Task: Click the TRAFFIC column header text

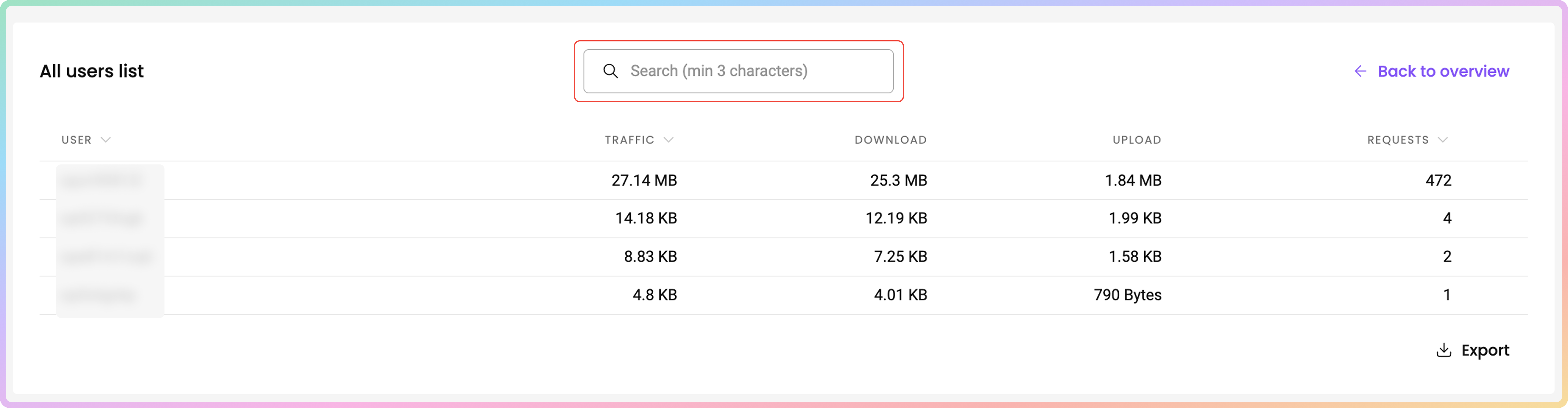Action: pyautogui.click(x=629, y=140)
